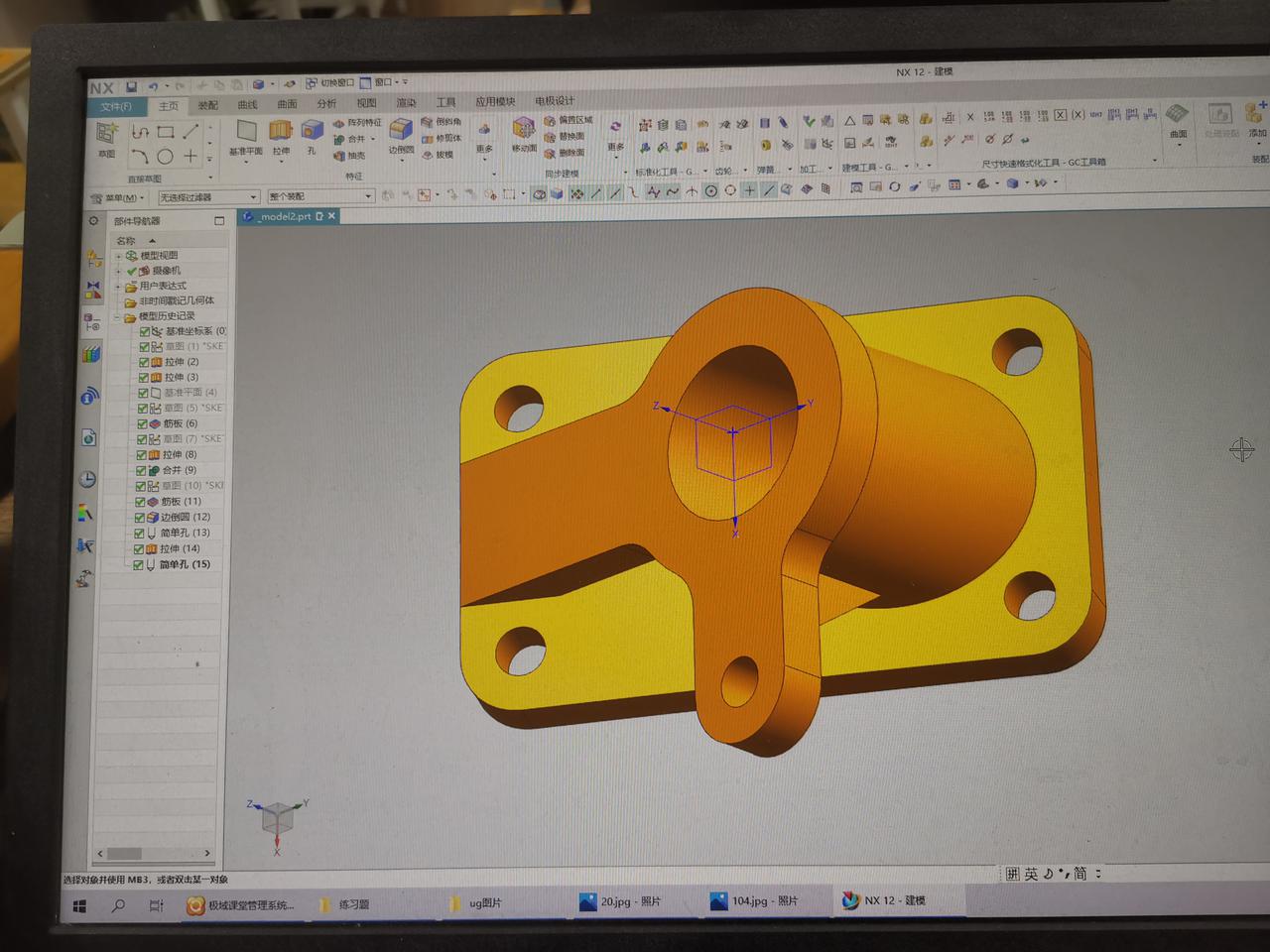Screen dimensions: 1270x952
Task: Uncheck the 简单孔 (15) feature checkbox
Action: point(138,564)
